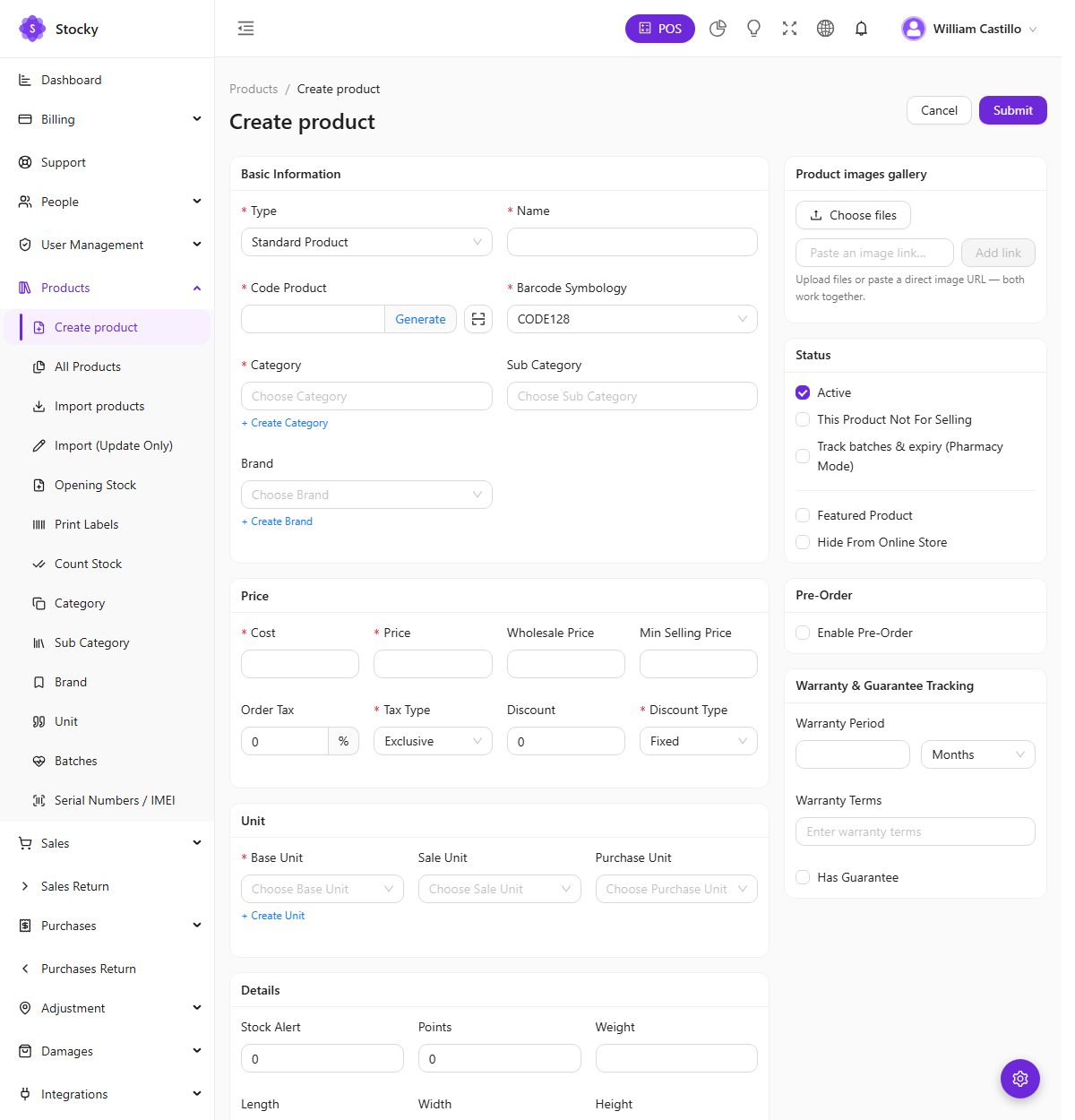This screenshot has height=1120, width=1075.
Task: Tick the Has Guarantee checkbox
Action: coord(803,877)
